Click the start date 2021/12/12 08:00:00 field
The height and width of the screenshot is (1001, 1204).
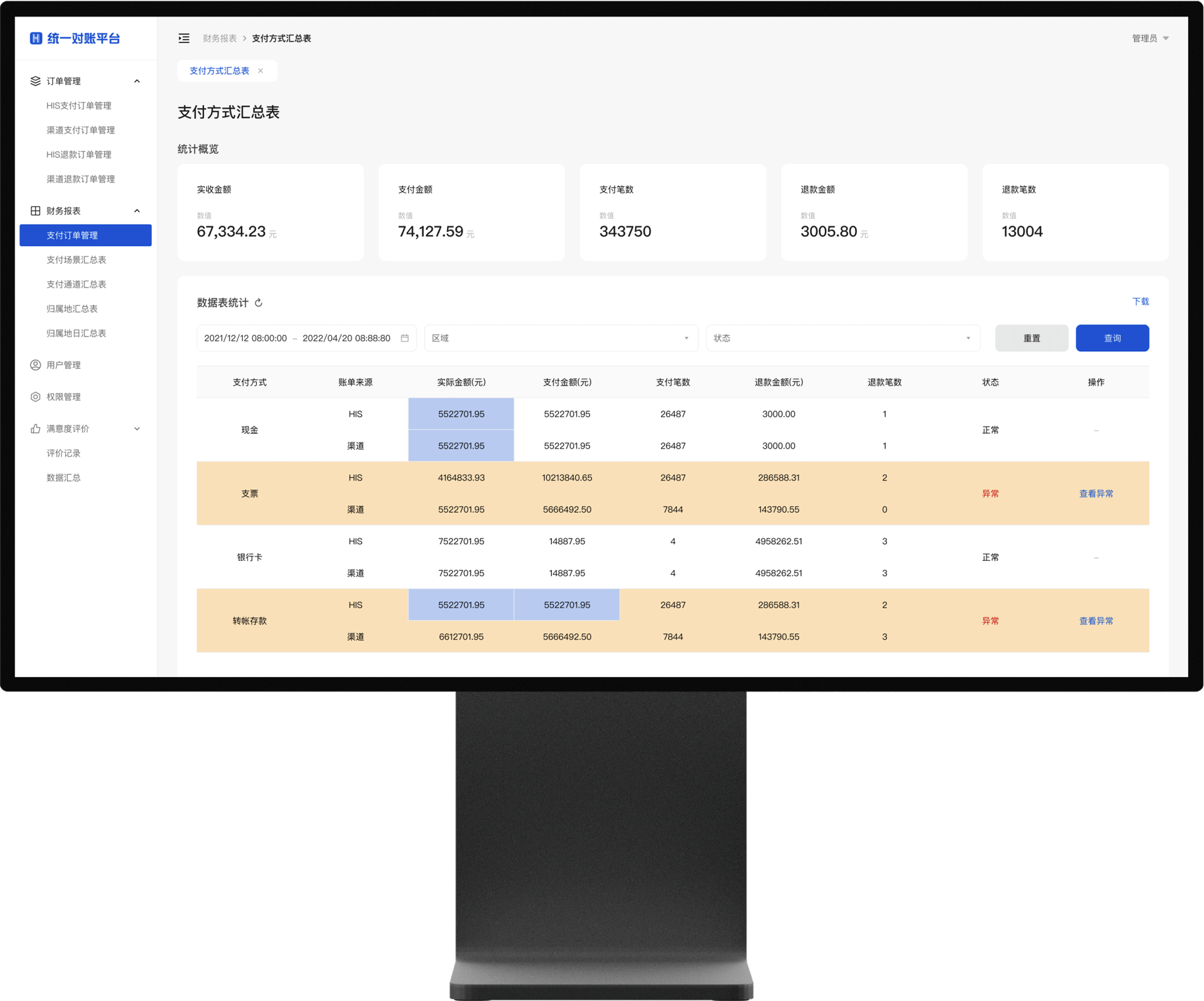(245, 338)
